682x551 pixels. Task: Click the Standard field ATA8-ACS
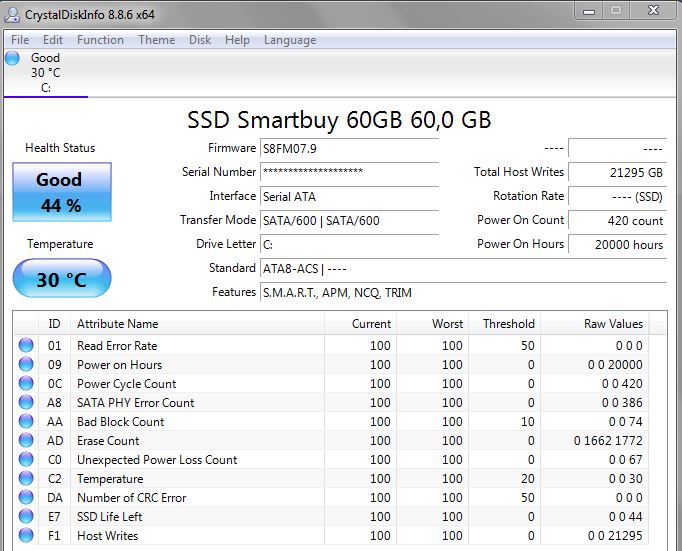tap(463, 268)
